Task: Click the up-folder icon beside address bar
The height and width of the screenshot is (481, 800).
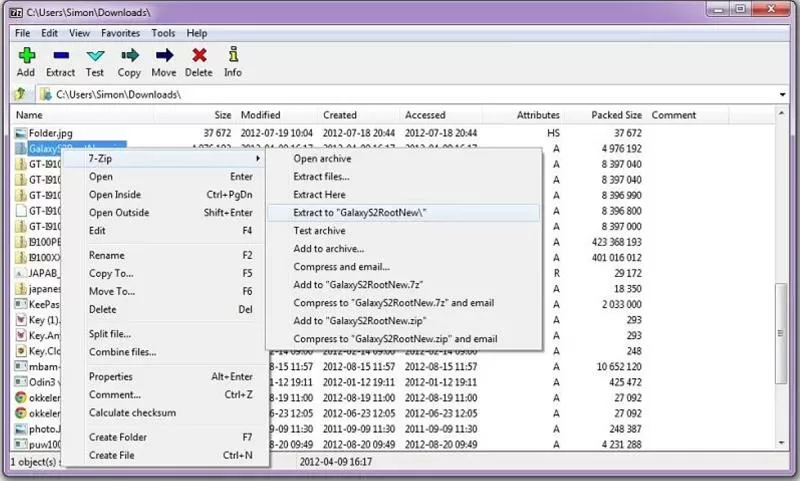Action: pyautogui.click(x=19, y=95)
